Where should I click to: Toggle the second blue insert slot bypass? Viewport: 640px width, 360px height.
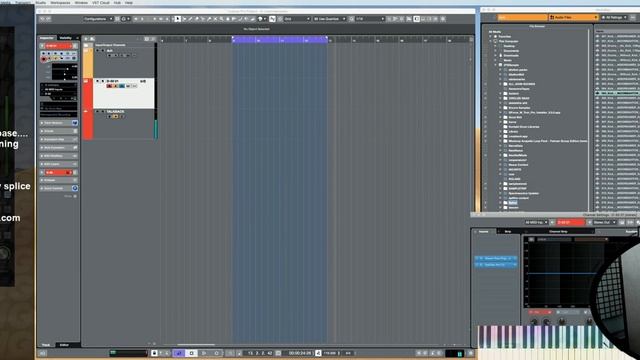478,264
